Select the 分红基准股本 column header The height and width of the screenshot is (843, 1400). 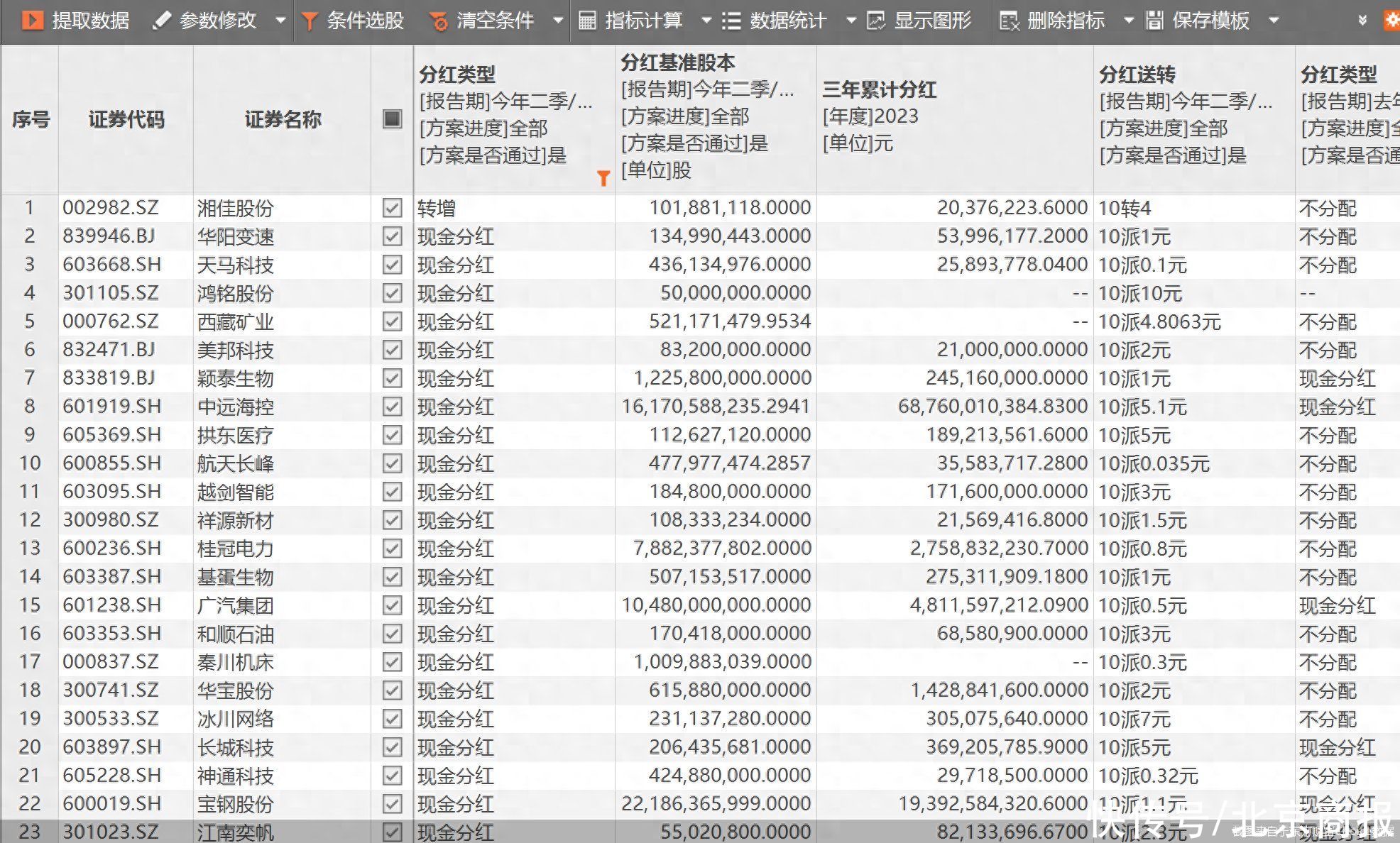tap(716, 119)
